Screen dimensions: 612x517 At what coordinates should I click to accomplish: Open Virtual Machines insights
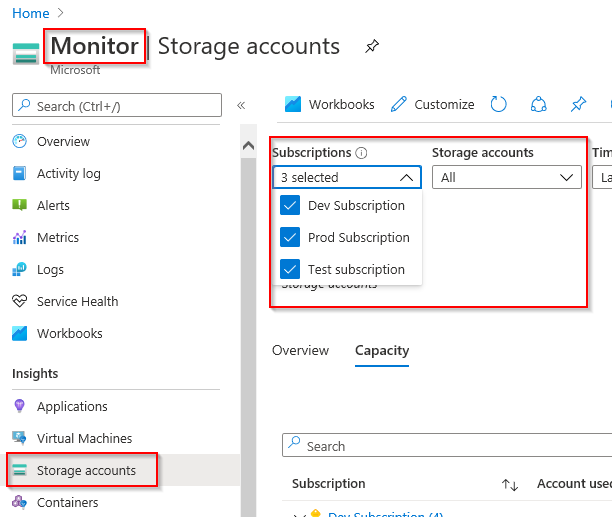coord(84,438)
